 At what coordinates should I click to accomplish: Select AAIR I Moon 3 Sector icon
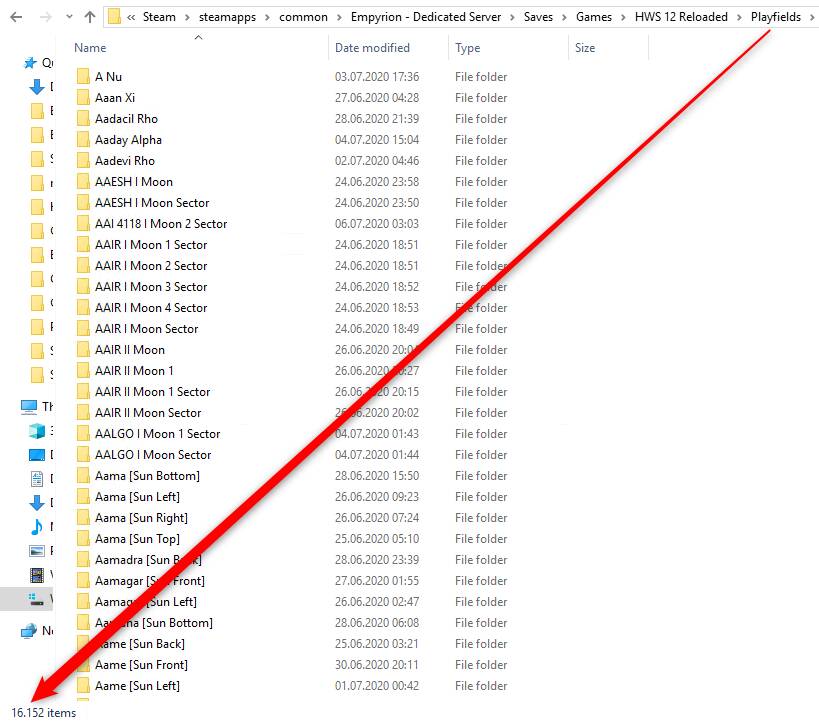(83, 286)
